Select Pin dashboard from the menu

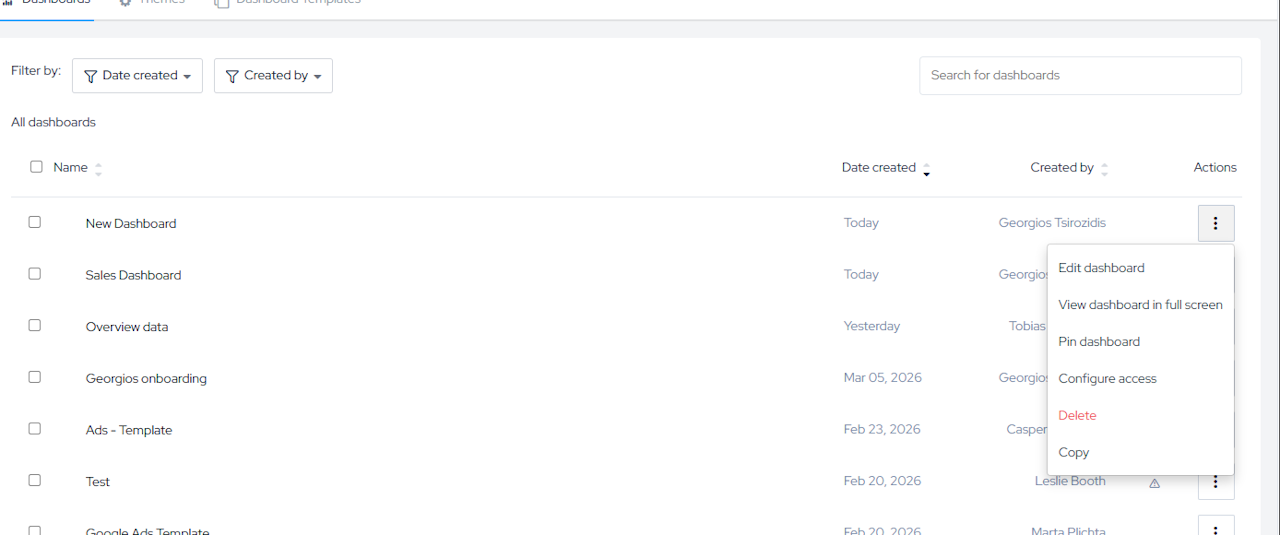point(1099,341)
